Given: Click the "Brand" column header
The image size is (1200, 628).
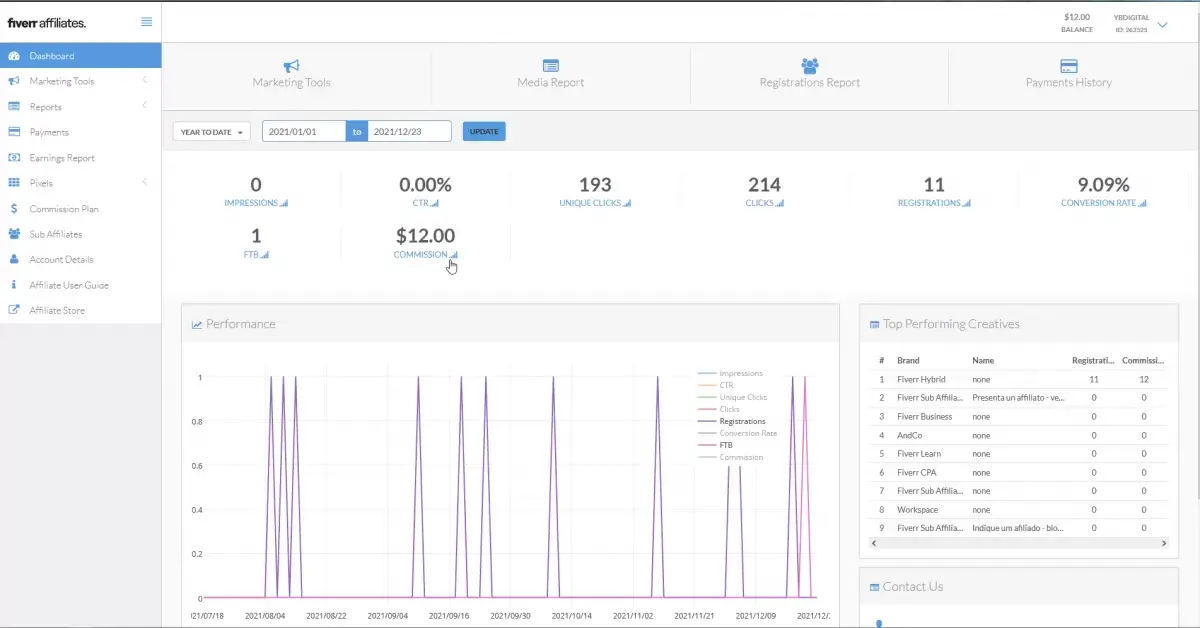Looking at the screenshot, I should click(908, 360).
